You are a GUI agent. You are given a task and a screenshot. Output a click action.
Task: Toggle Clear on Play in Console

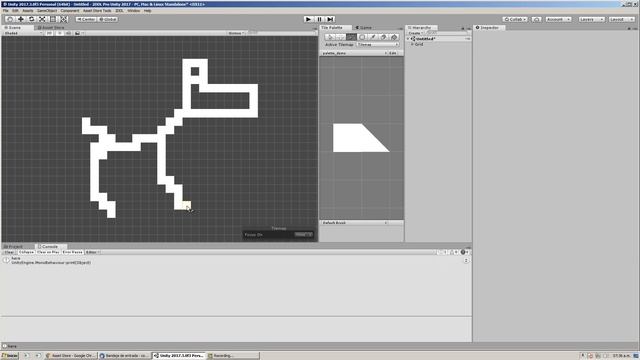(48, 252)
